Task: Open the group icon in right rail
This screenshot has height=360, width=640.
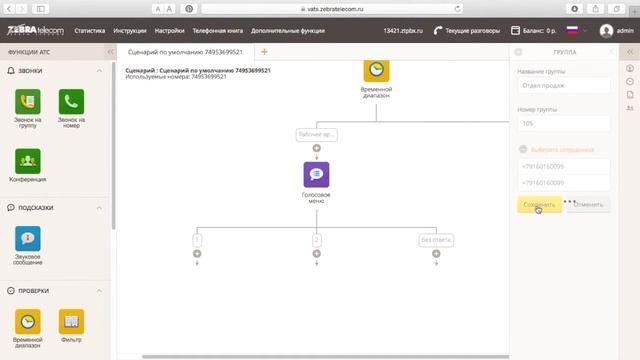Action: pos(630,108)
